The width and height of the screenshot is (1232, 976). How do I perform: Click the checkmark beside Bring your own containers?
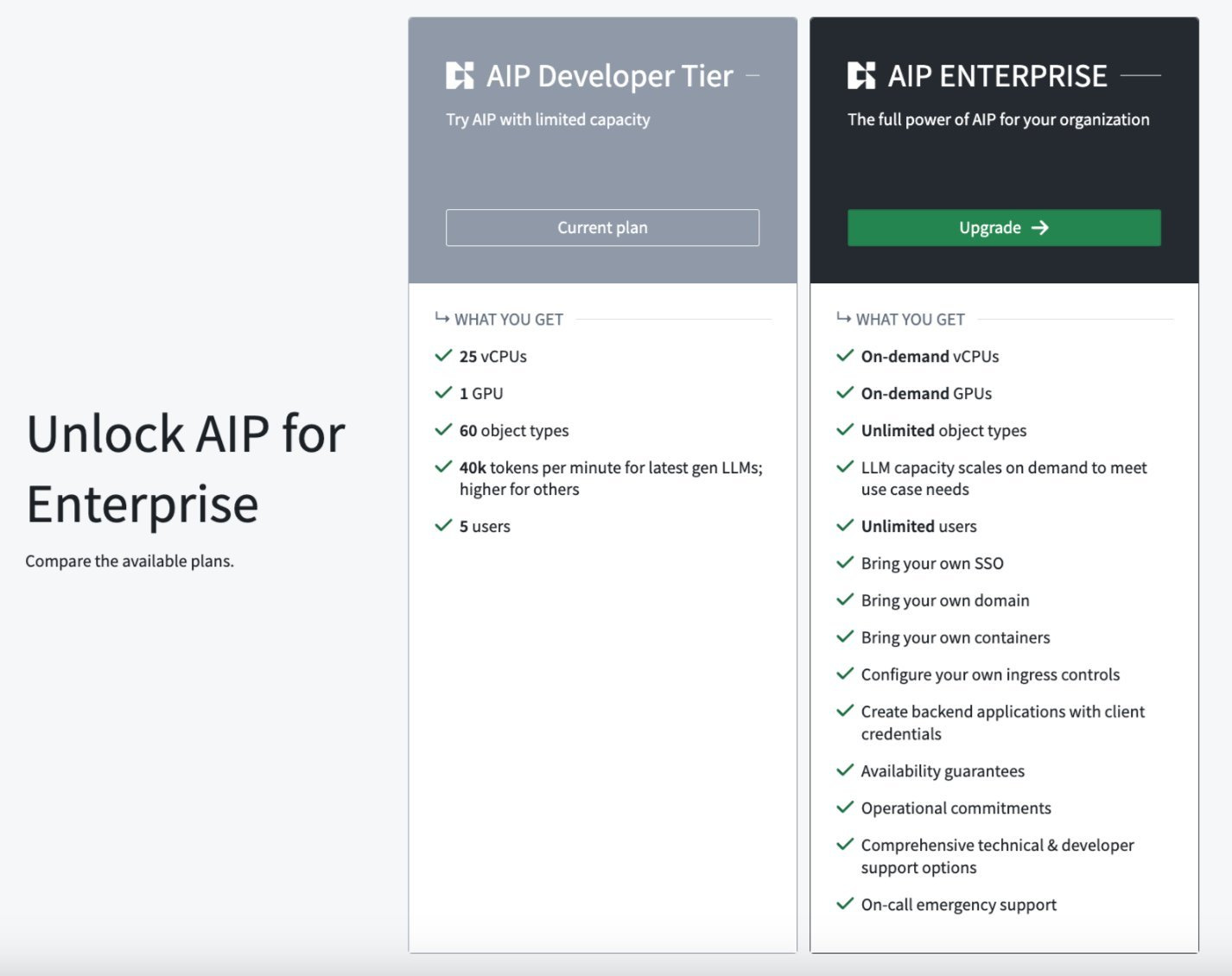(845, 637)
